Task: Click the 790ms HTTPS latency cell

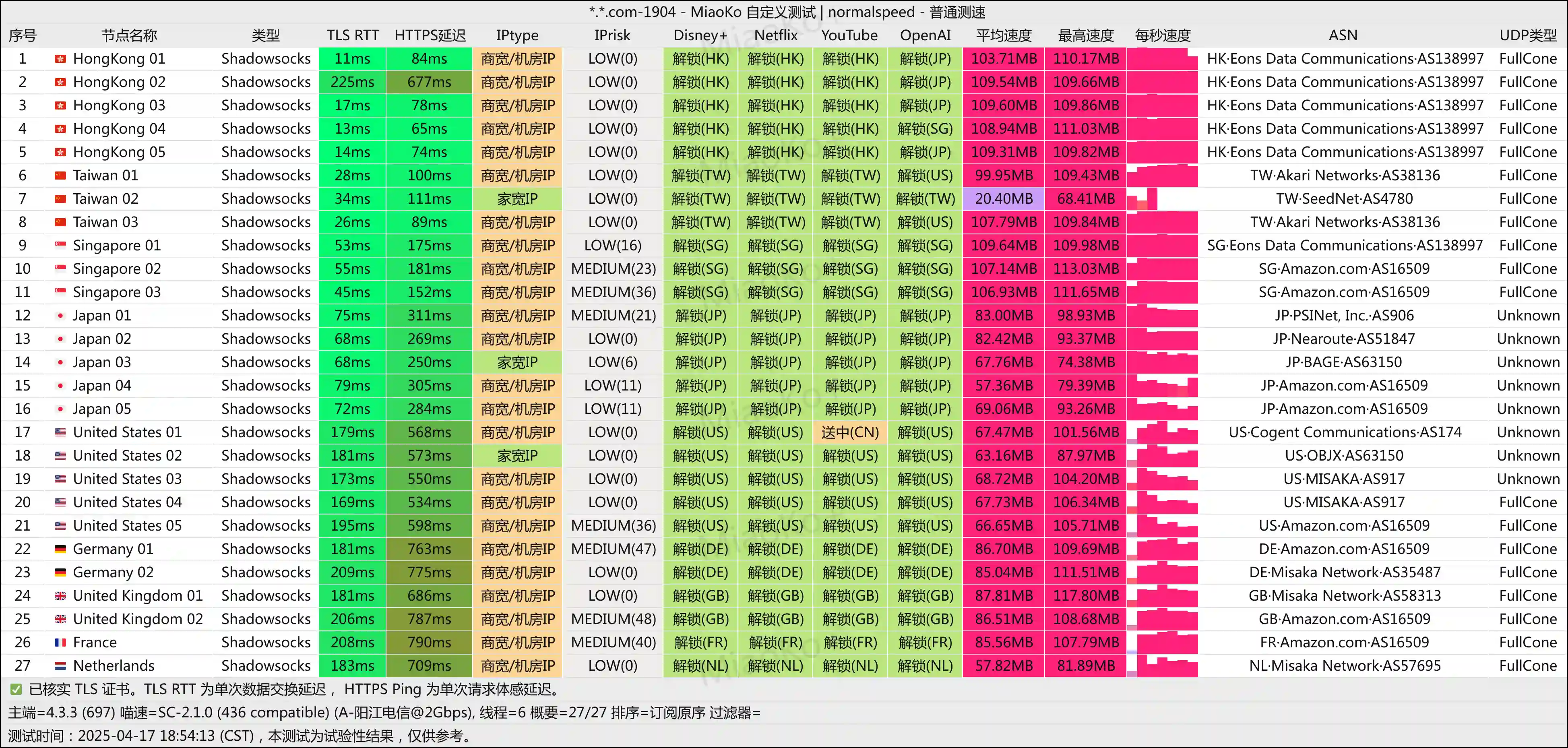Action: [x=429, y=642]
